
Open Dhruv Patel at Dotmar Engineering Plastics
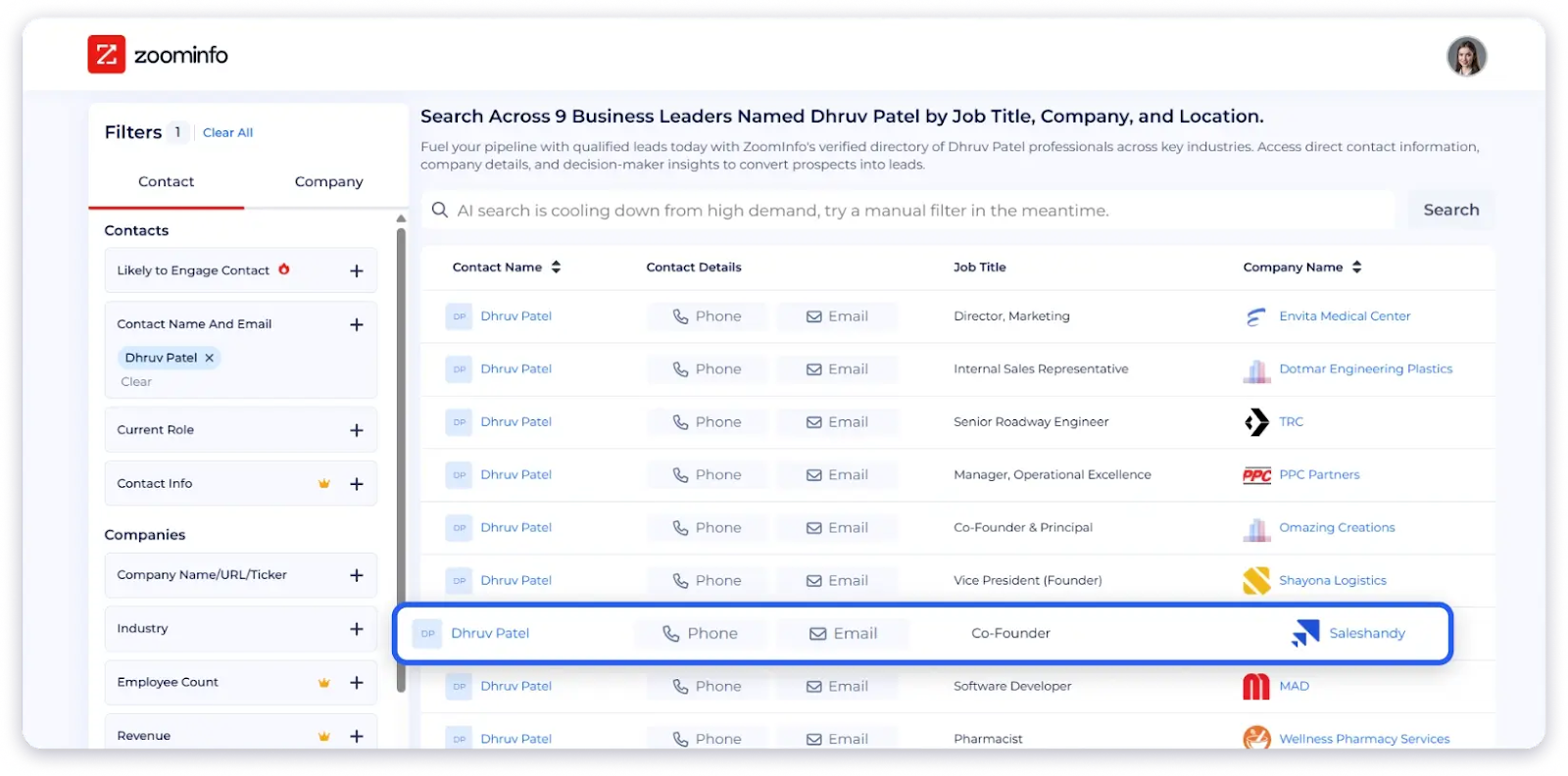(x=515, y=369)
